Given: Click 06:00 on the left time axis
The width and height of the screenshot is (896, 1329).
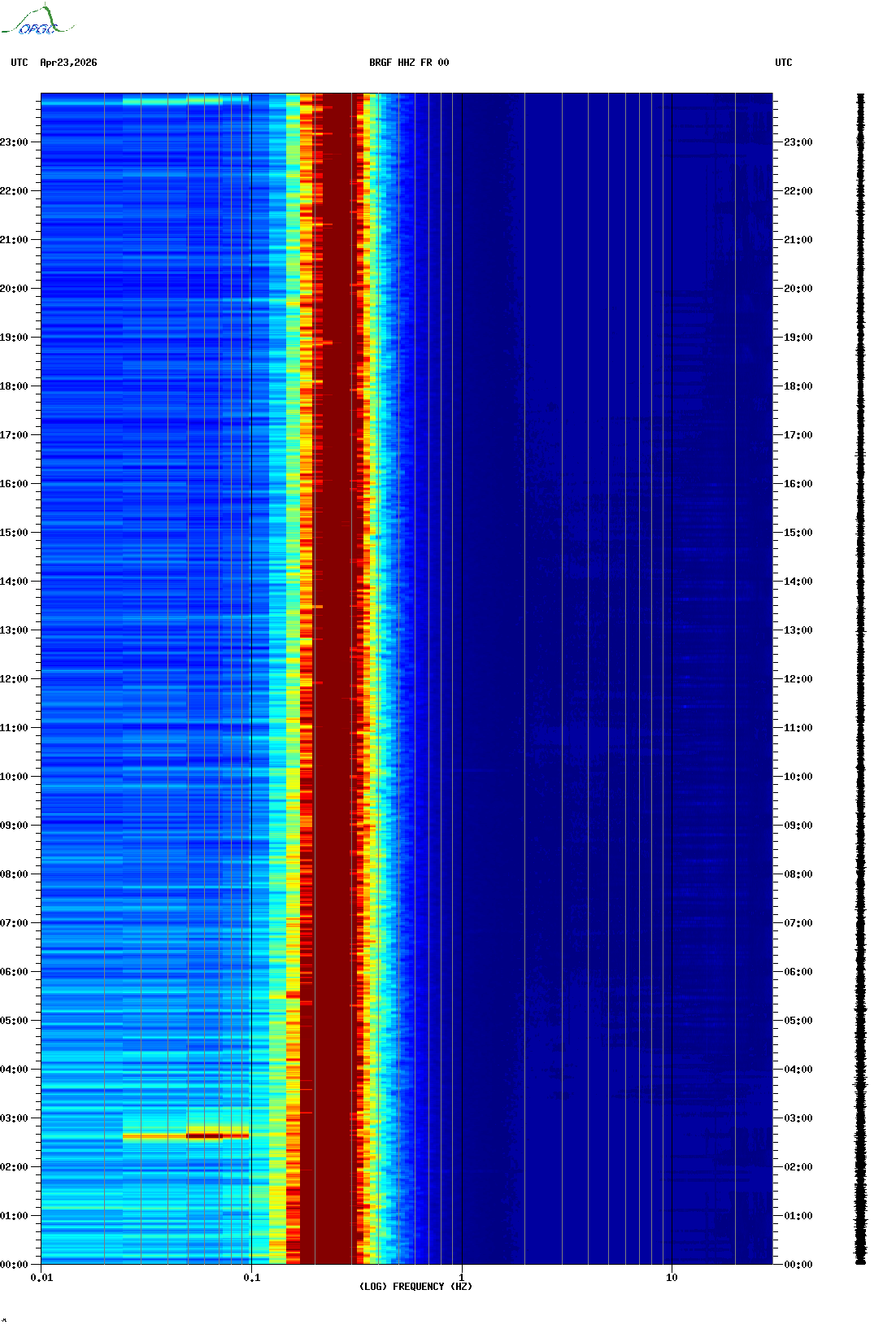Looking at the screenshot, I should click(x=14, y=972).
